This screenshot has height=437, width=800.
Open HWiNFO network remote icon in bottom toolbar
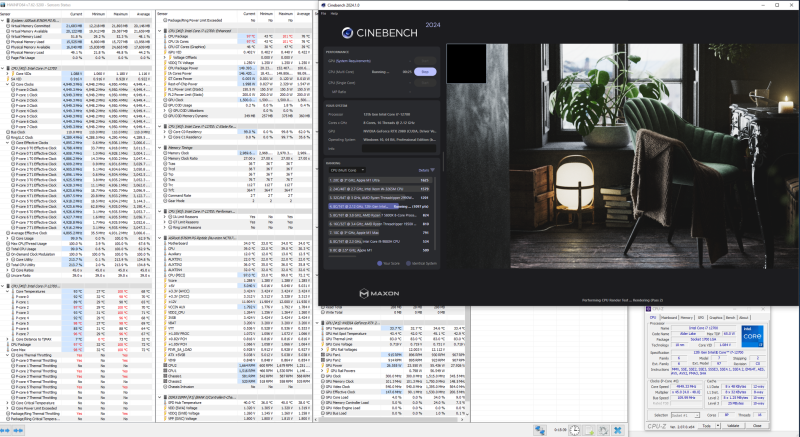540,430
